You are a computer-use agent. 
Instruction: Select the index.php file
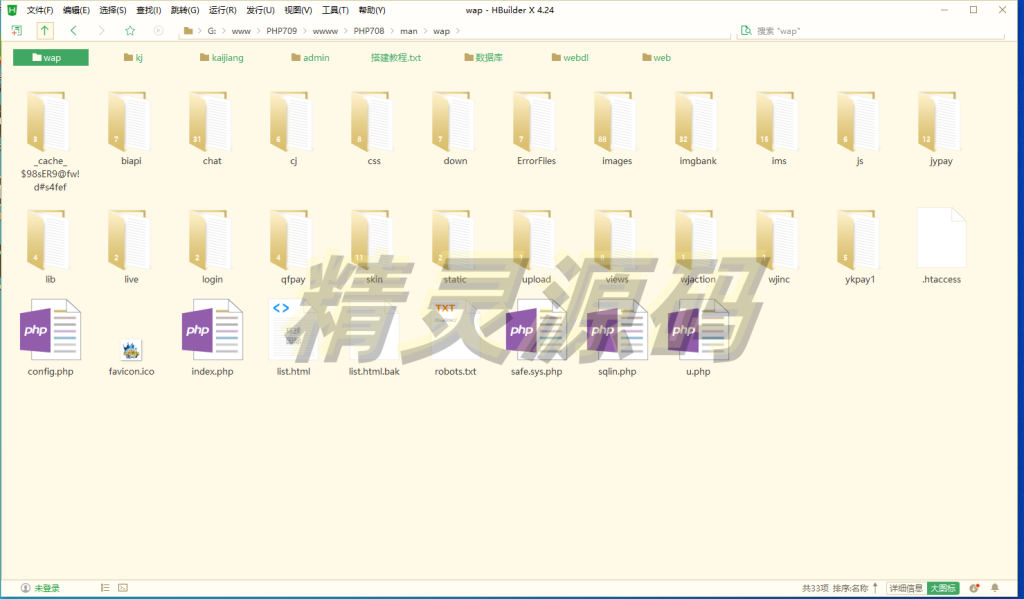[212, 338]
